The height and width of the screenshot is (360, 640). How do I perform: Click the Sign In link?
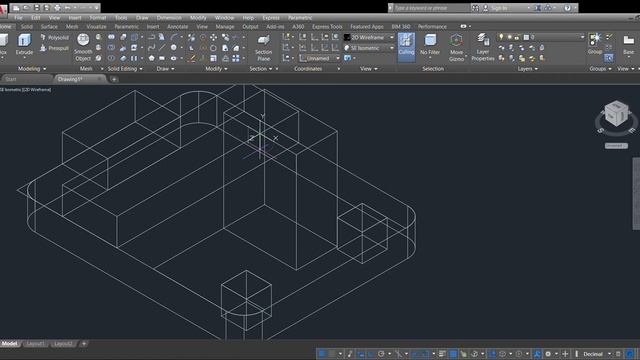tap(499, 8)
